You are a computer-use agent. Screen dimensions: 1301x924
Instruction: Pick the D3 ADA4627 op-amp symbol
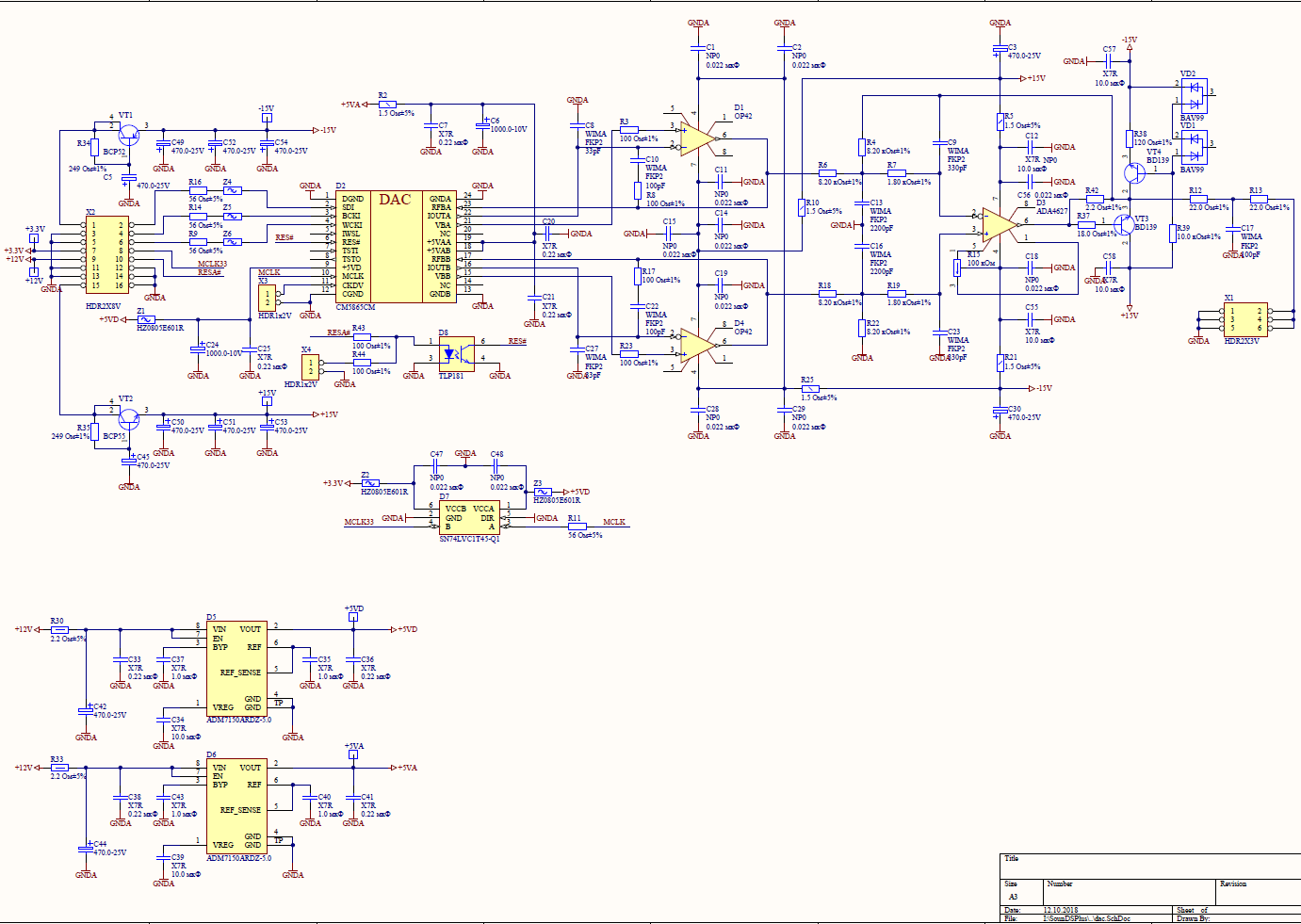pos(1000,225)
